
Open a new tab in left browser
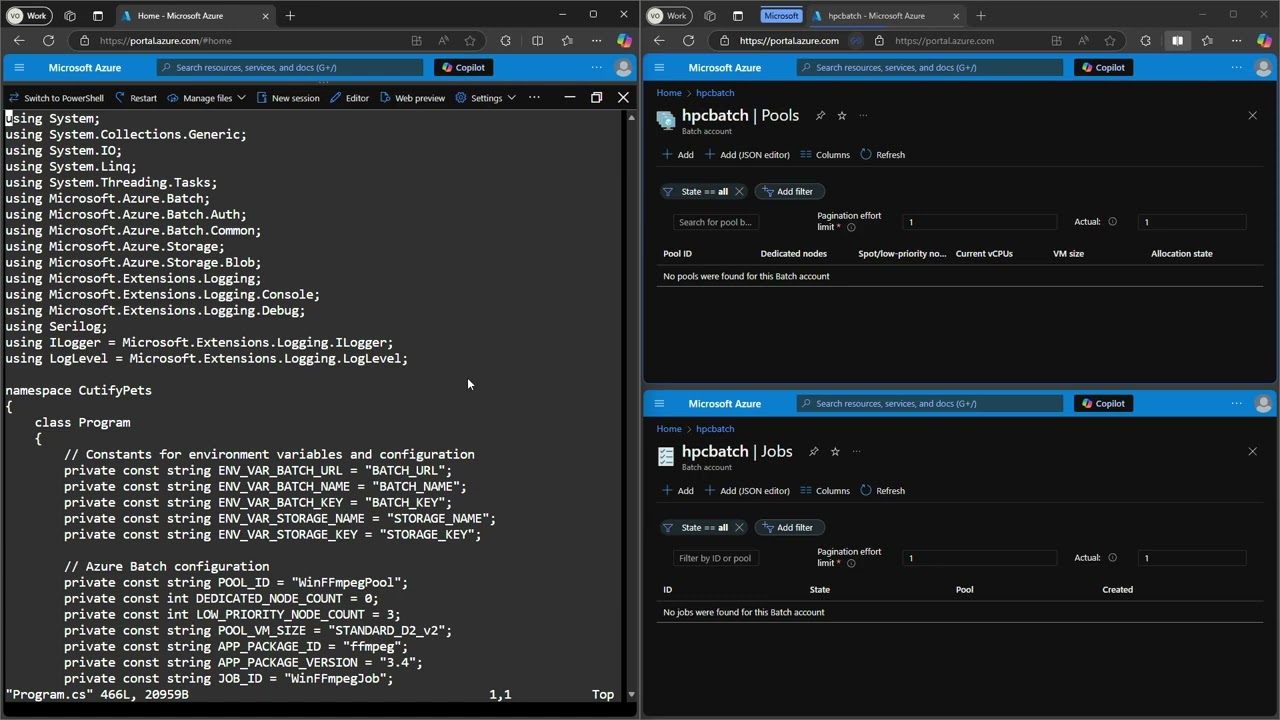[x=290, y=15]
